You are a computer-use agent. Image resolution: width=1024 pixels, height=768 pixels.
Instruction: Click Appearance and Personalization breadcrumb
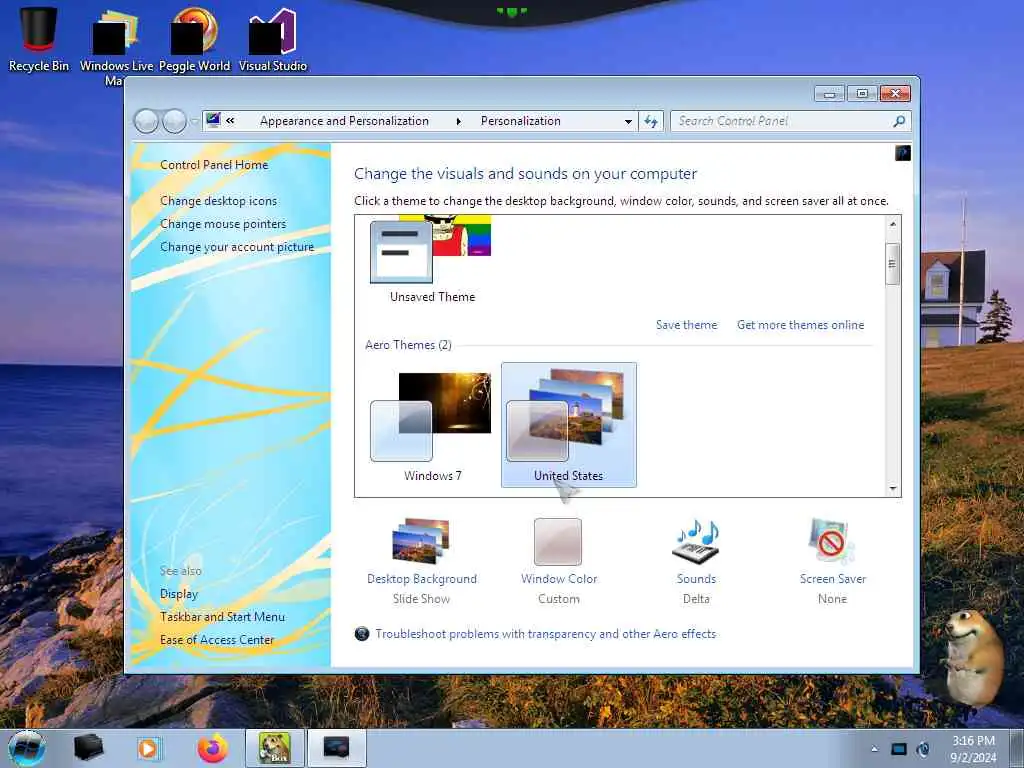tap(344, 121)
